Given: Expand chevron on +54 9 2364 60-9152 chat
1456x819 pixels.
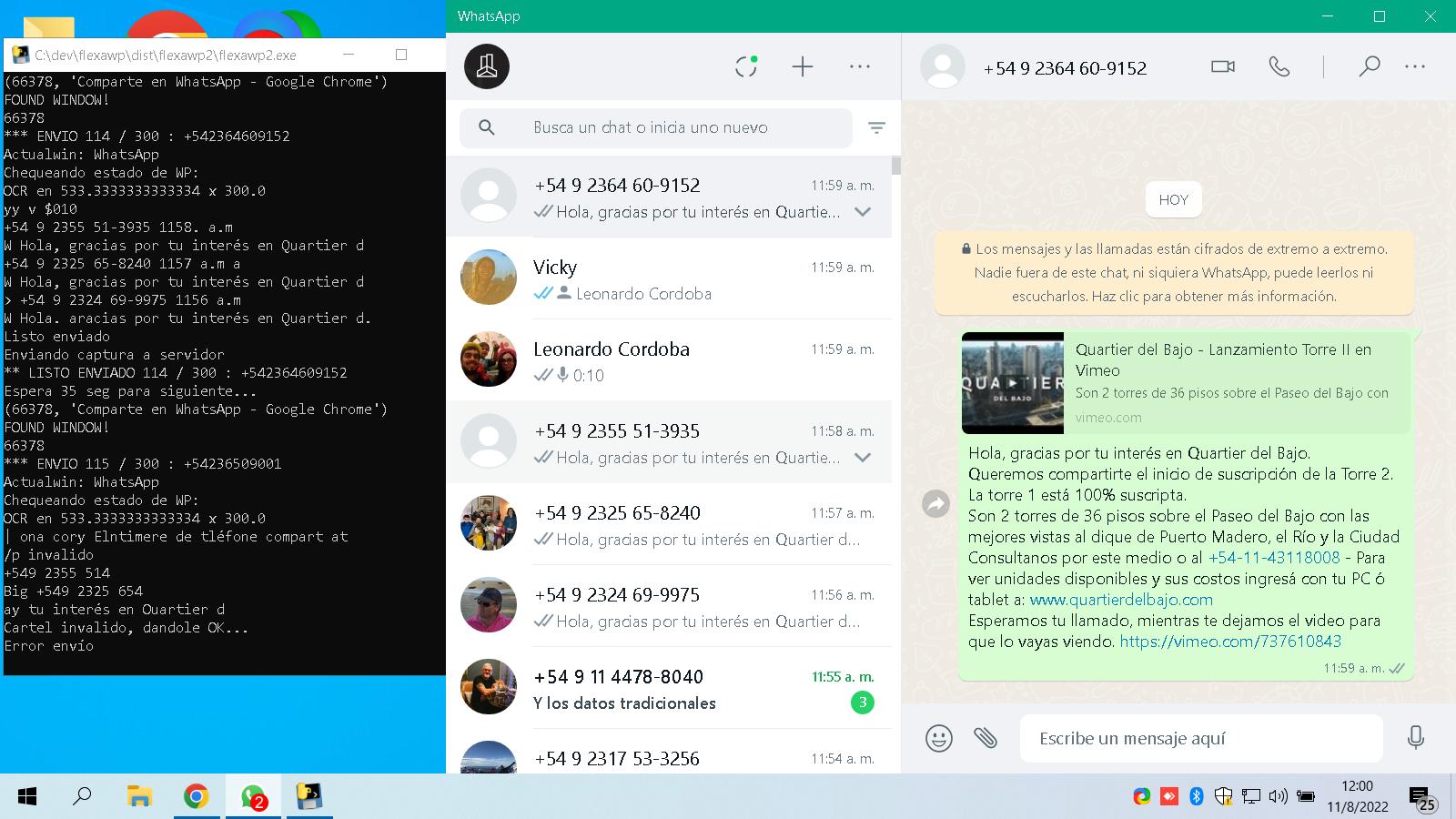Looking at the screenshot, I should click(863, 212).
